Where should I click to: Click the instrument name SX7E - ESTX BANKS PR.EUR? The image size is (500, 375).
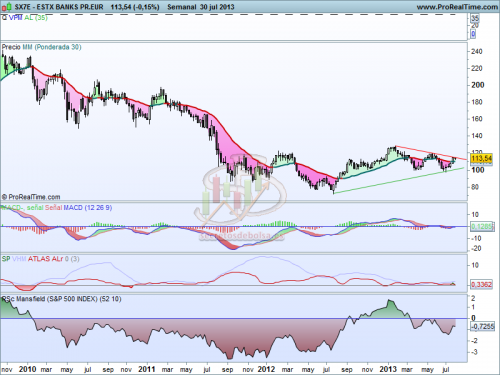[59, 7]
